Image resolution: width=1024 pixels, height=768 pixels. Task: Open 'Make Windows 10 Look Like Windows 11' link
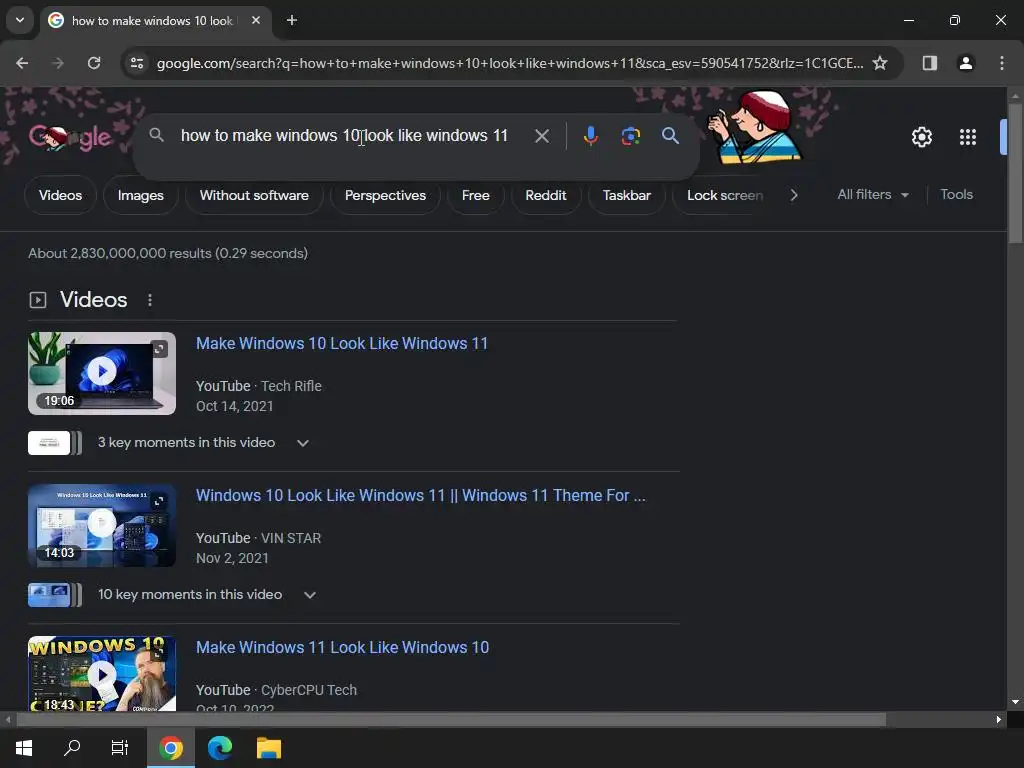tap(342, 344)
